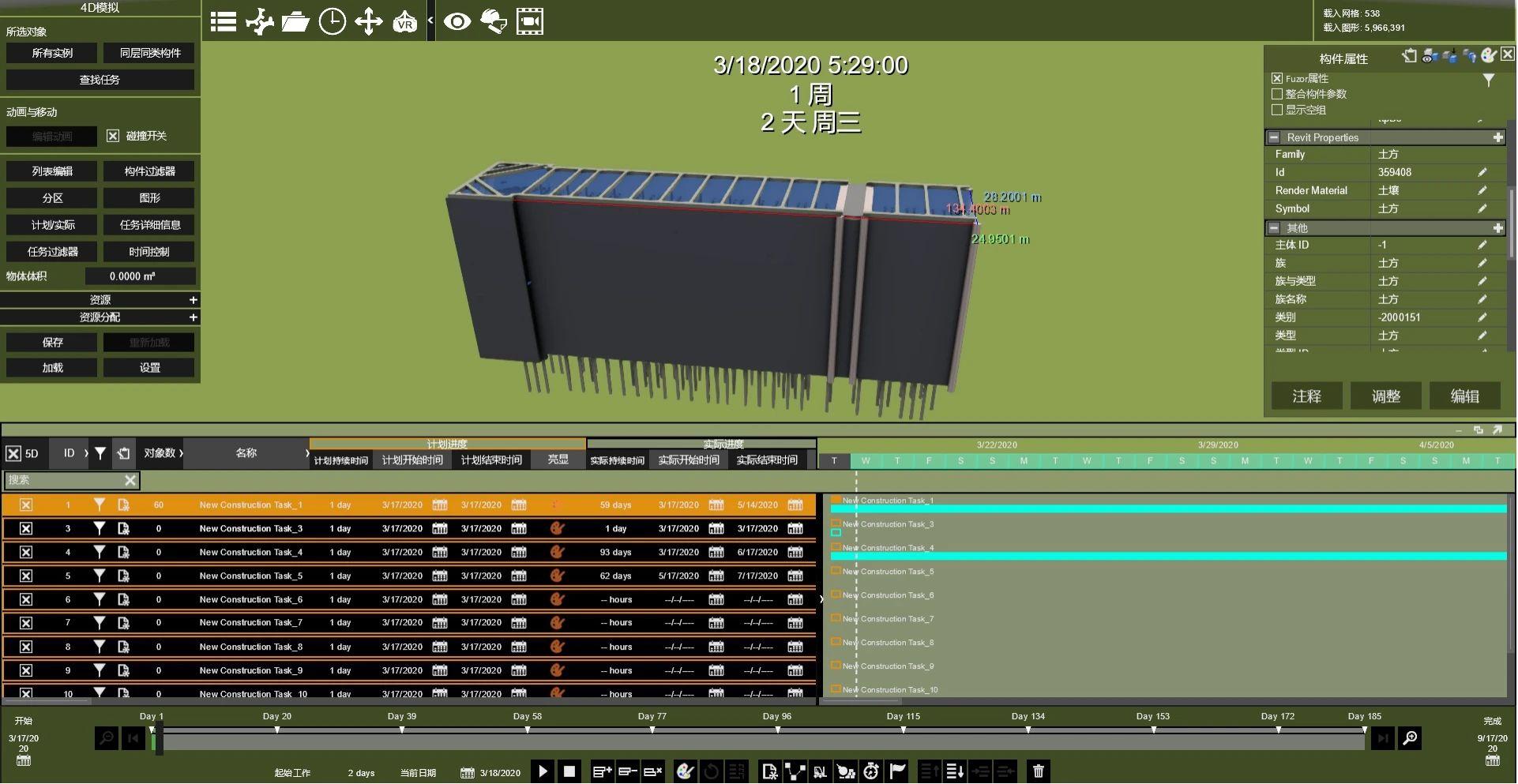Click the funnel filter icon in 构件属性 panel

coord(1489,80)
